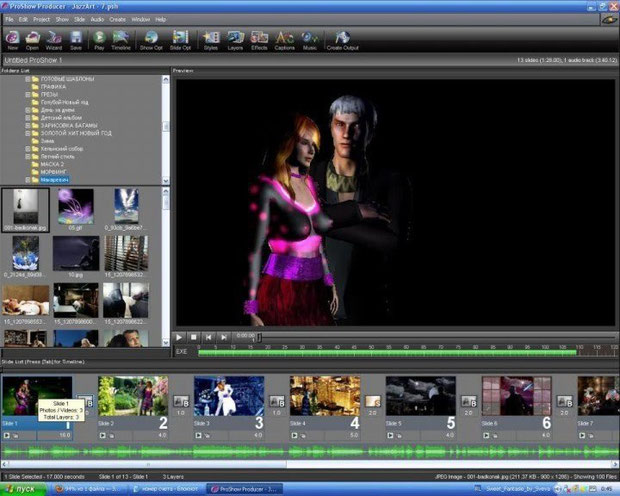620x496 pixels.
Task: Select the 05.gif thumbnail in file list
Action: (76, 210)
